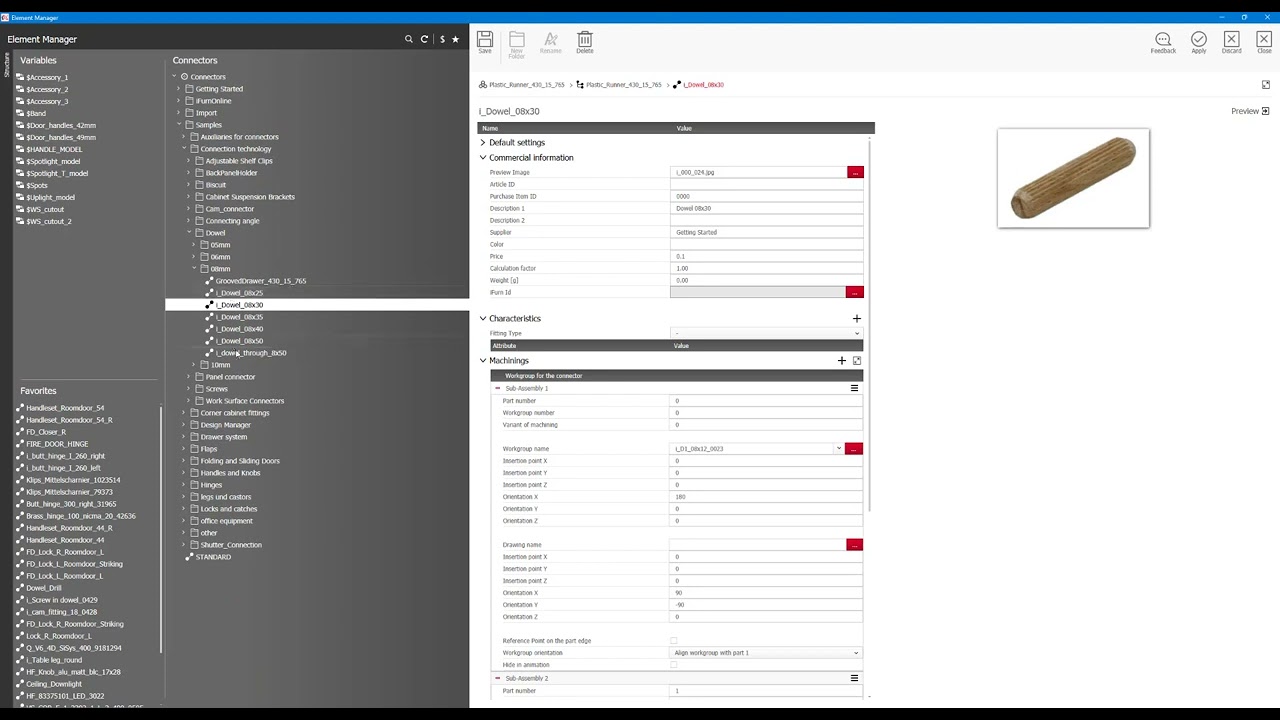Image resolution: width=1280 pixels, height=720 pixels.
Task: Click the New Folder toolbar icon
Action: (517, 44)
